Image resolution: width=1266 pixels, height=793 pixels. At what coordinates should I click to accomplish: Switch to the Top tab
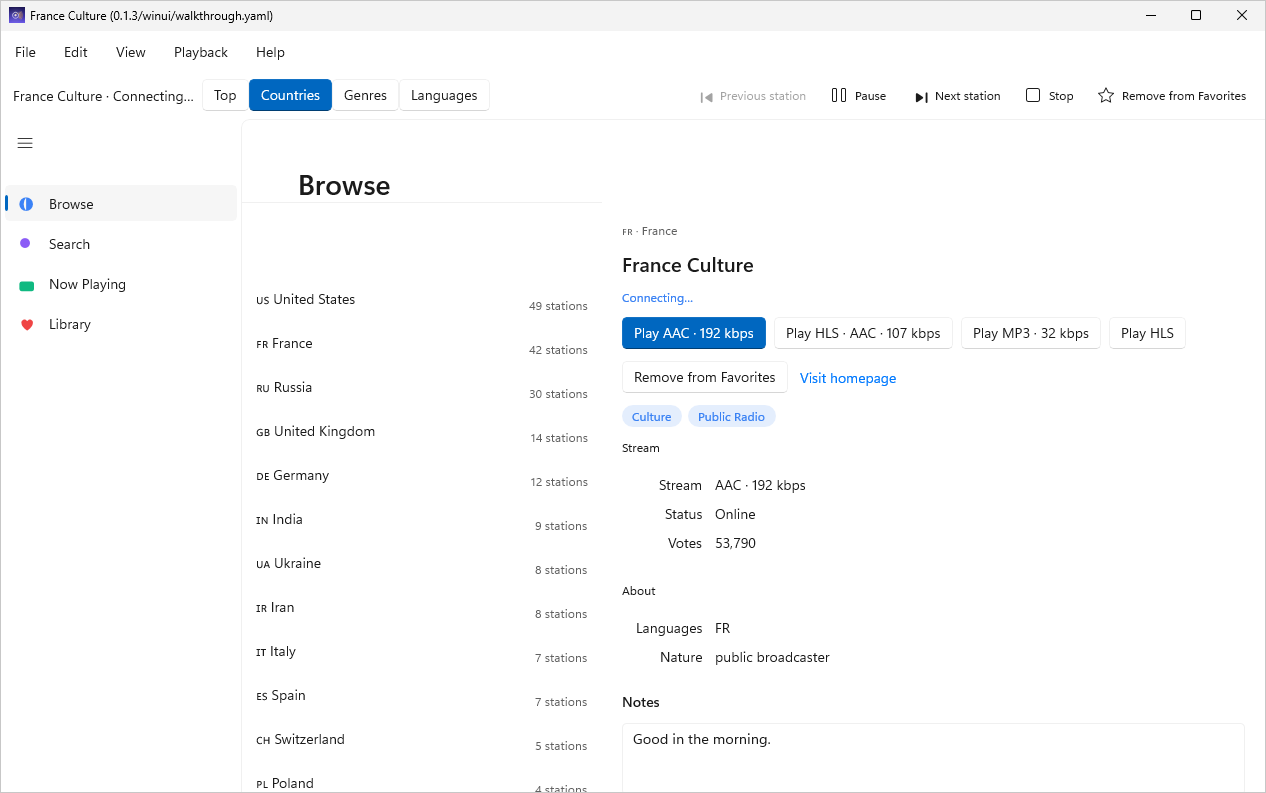pyautogui.click(x=225, y=95)
